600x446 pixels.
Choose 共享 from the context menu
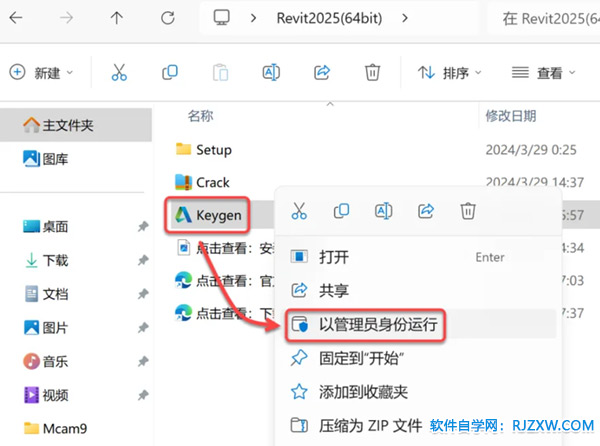click(x=418, y=291)
